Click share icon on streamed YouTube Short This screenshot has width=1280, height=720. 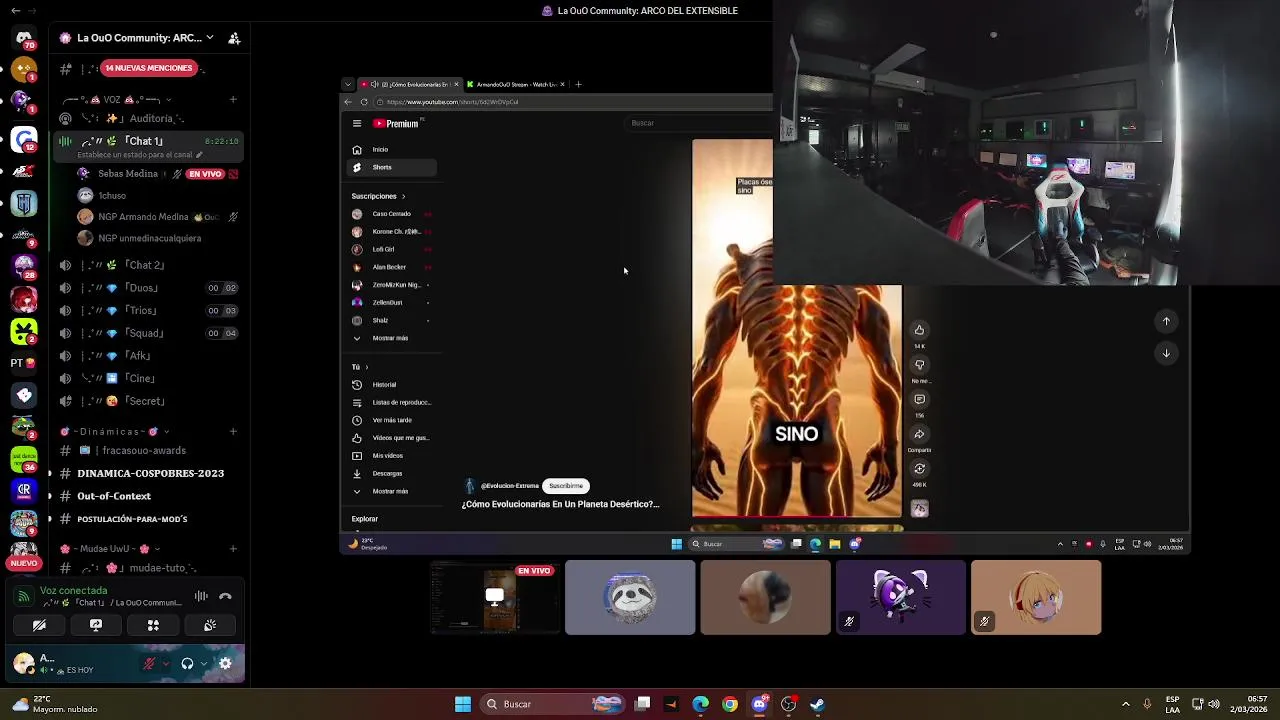pyautogui.click(x=919, y=434)
